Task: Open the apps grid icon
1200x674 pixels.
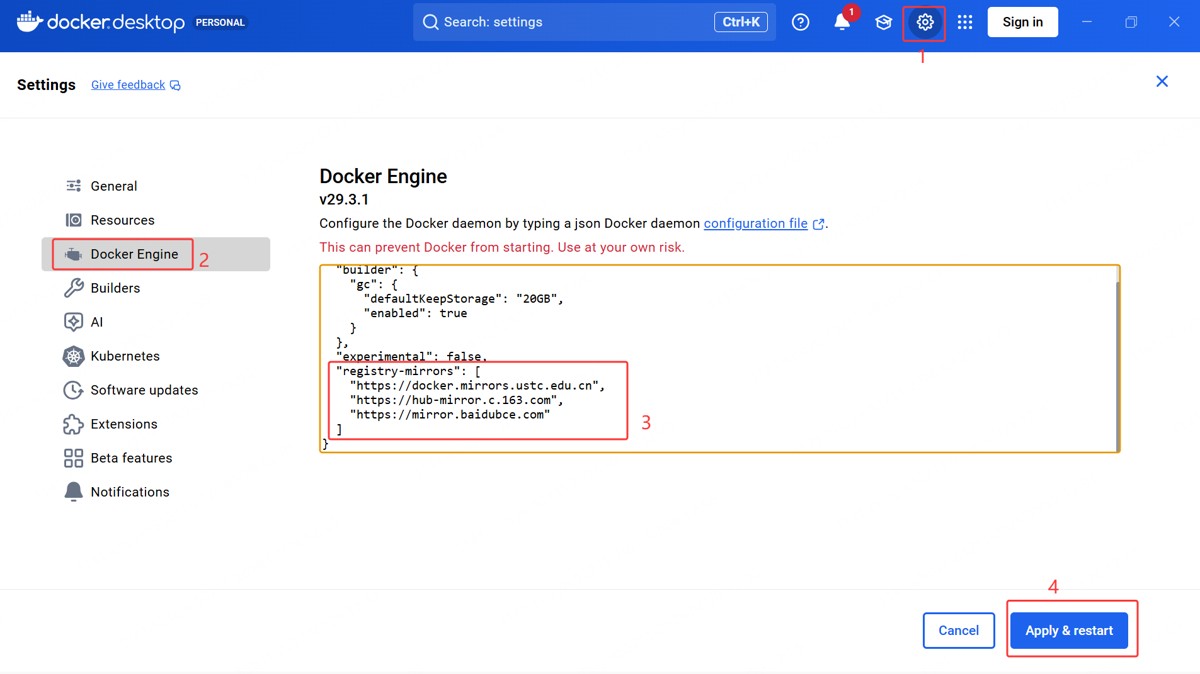Action: 965,22
